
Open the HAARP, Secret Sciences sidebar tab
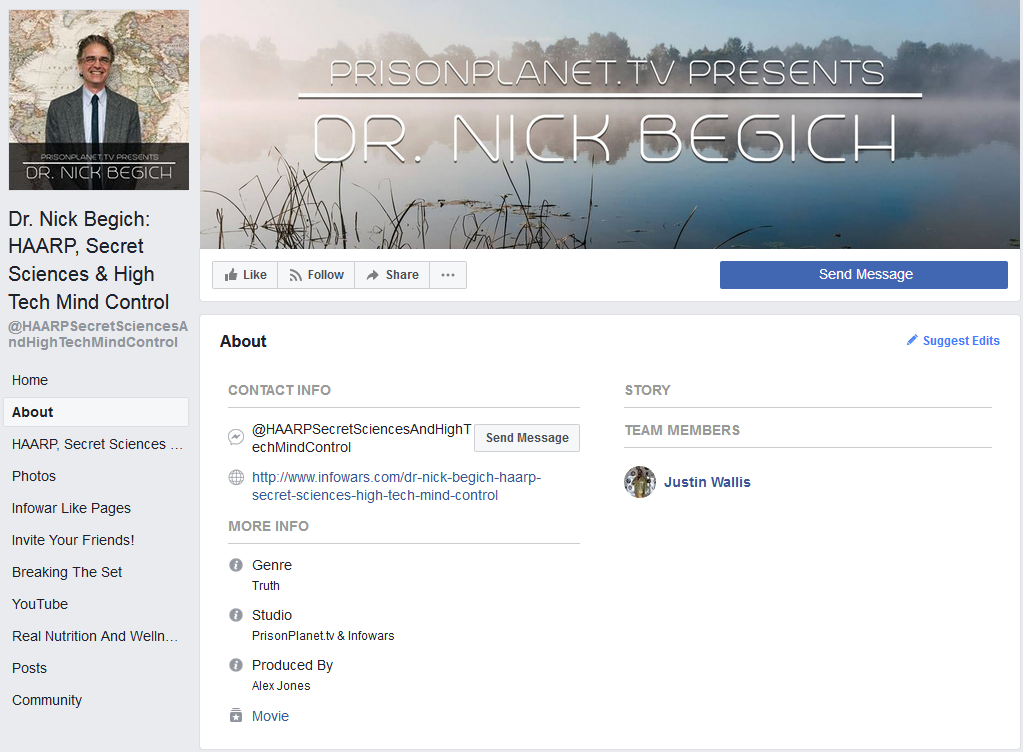(97, 444)
